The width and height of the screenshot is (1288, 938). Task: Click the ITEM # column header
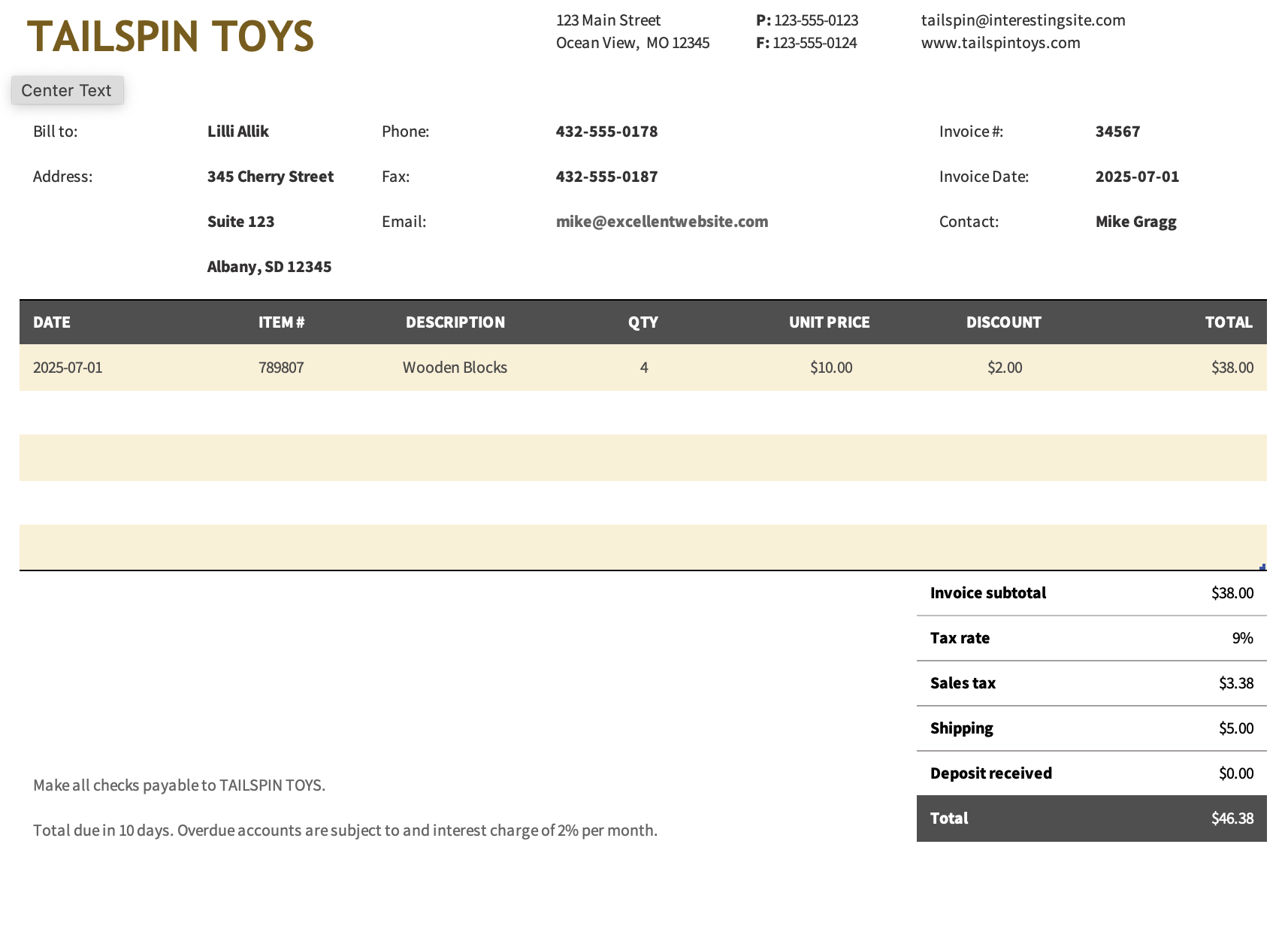281,322
